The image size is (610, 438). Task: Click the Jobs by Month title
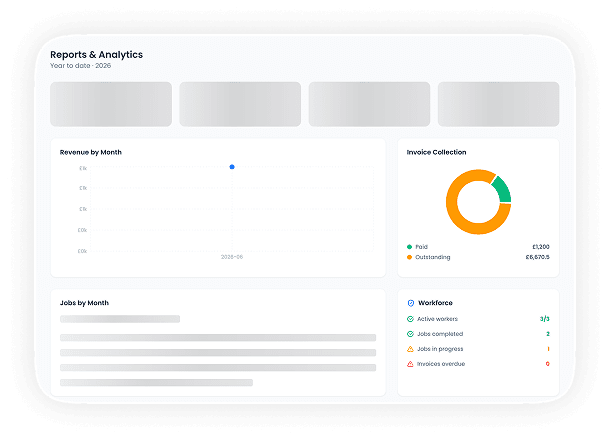pyautogui.click(x=84, y=303)
